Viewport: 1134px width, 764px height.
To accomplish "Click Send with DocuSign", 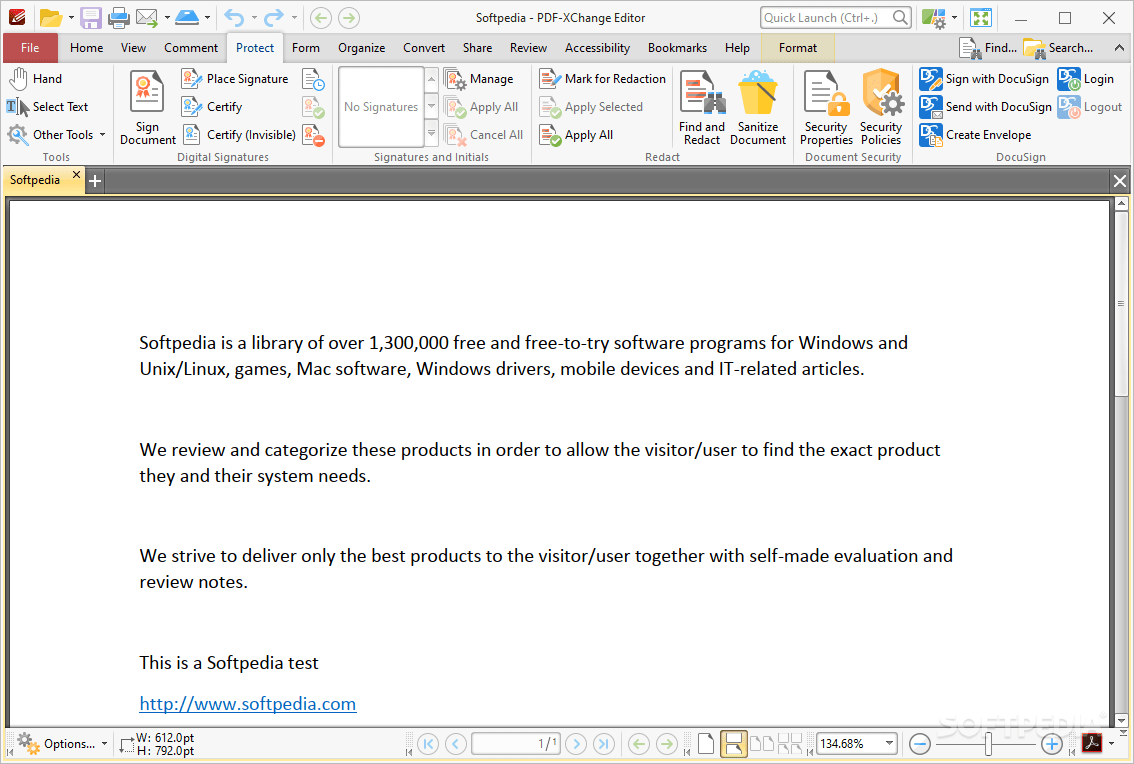I will coord(986,107).
